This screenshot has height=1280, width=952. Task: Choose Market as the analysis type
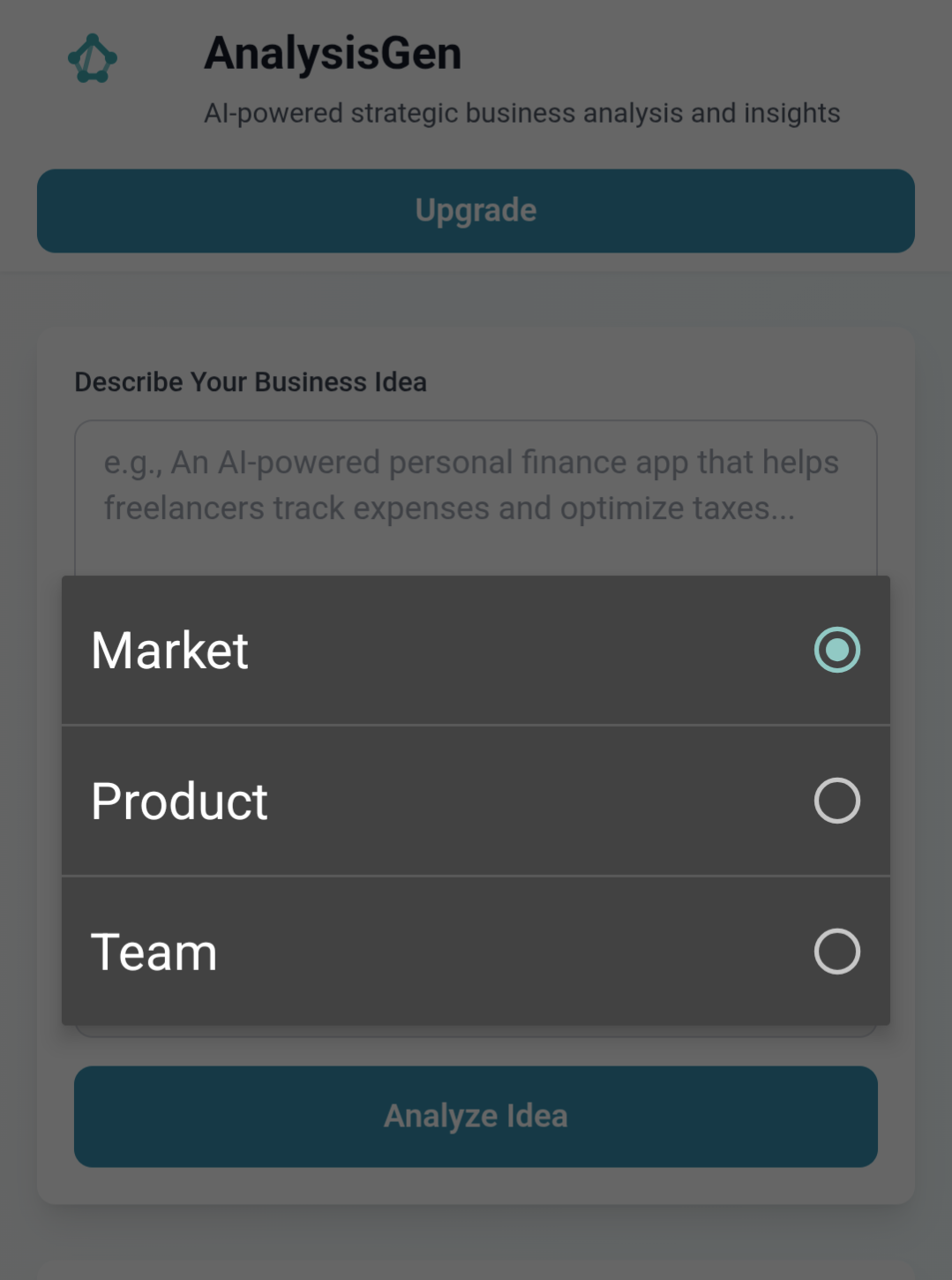coord(353,649)
